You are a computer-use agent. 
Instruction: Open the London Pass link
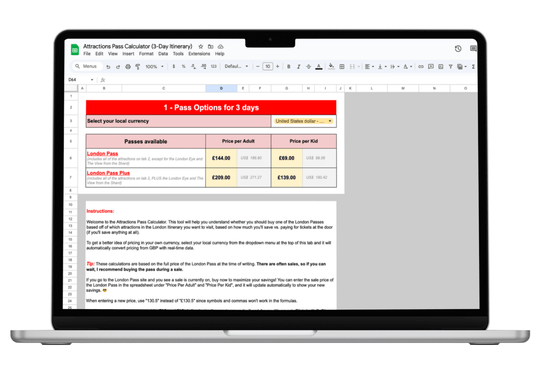click(x=102, y=153)
